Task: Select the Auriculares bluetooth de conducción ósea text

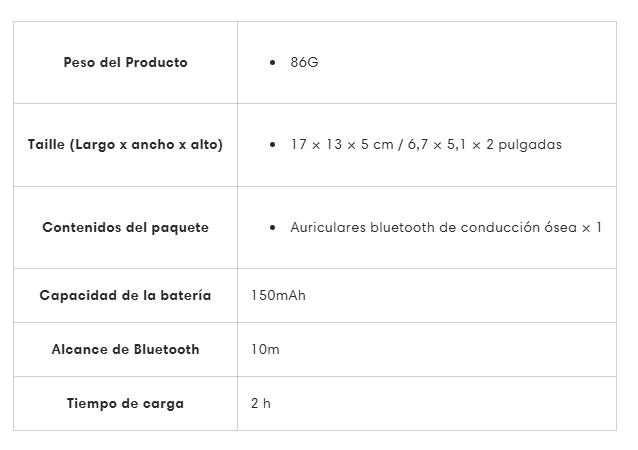Action: [434, 227]
